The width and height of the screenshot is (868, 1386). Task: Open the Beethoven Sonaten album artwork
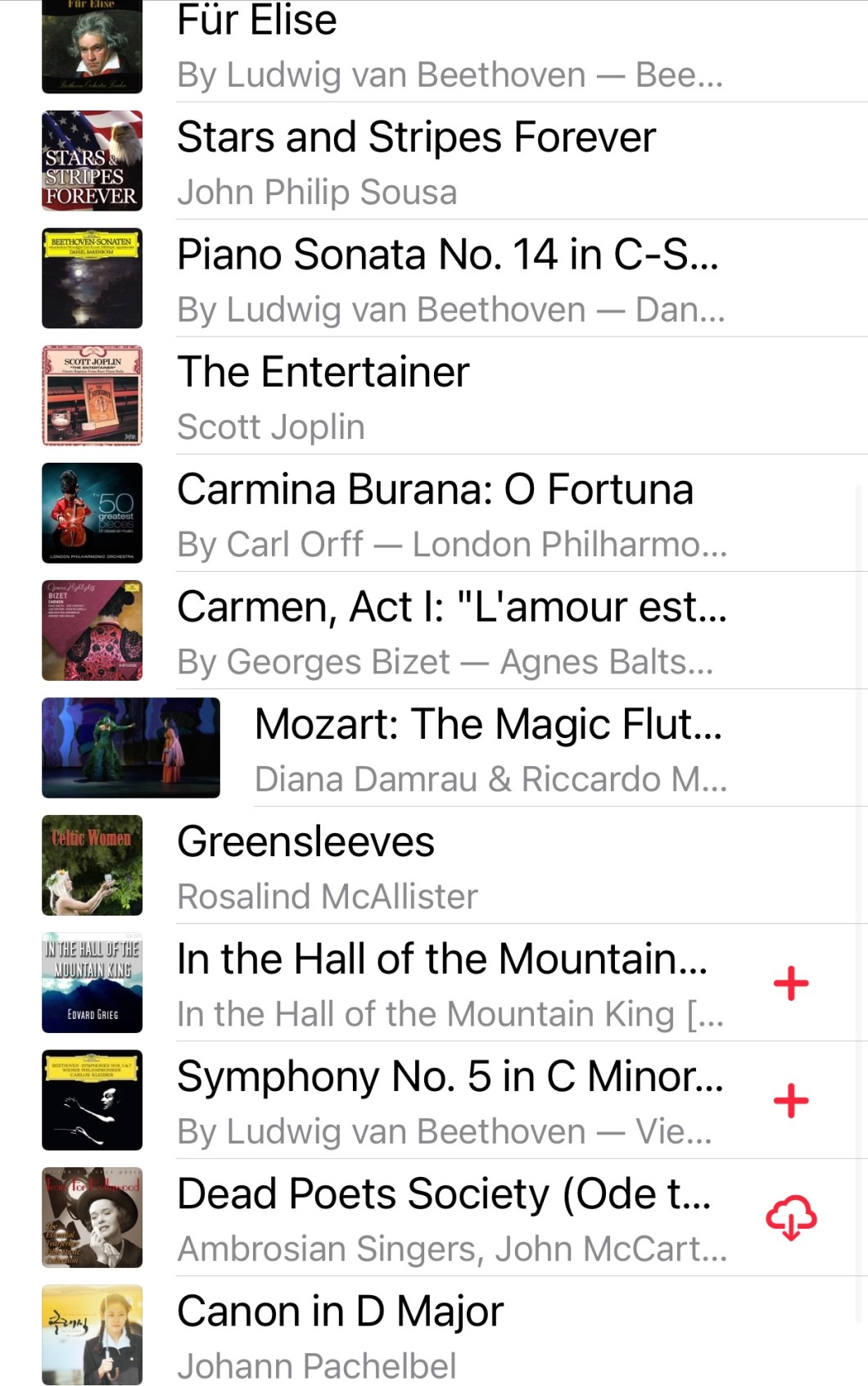[x=92, y=279]
